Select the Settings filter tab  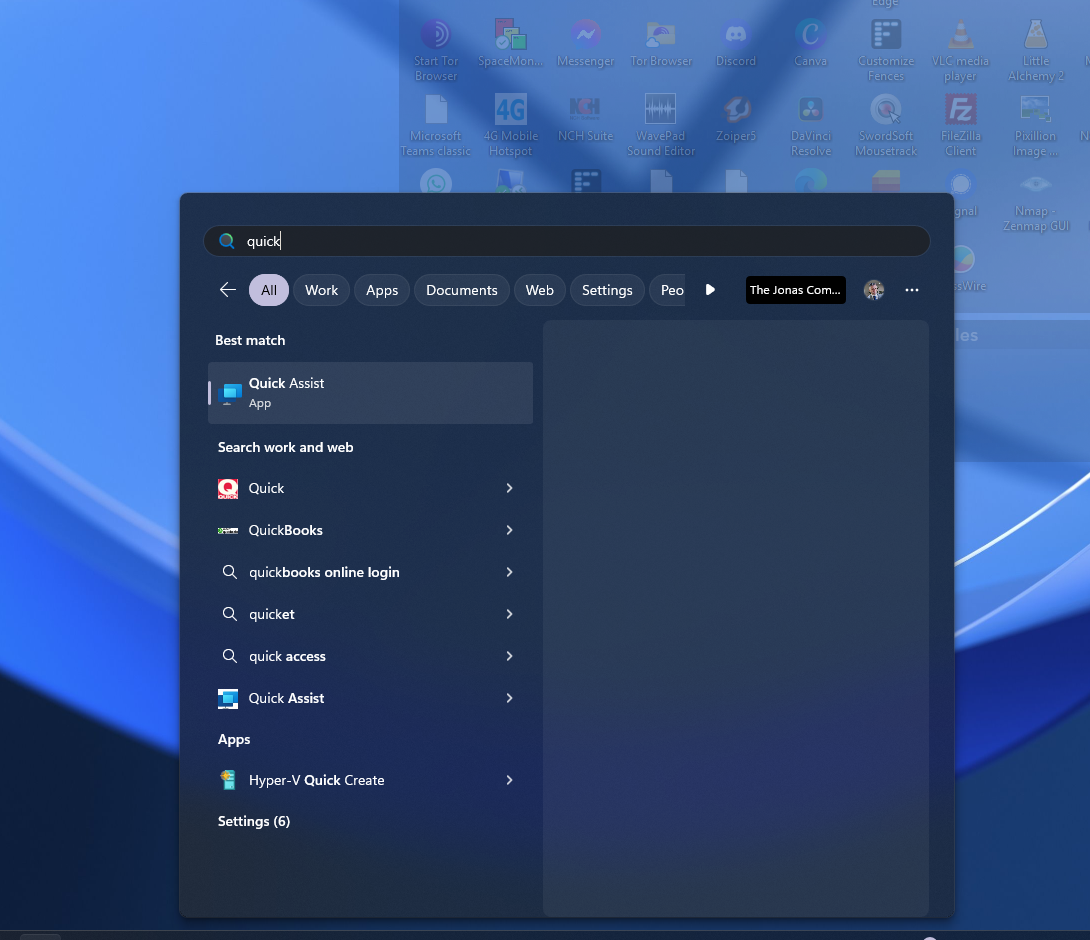tap(607, 290)
